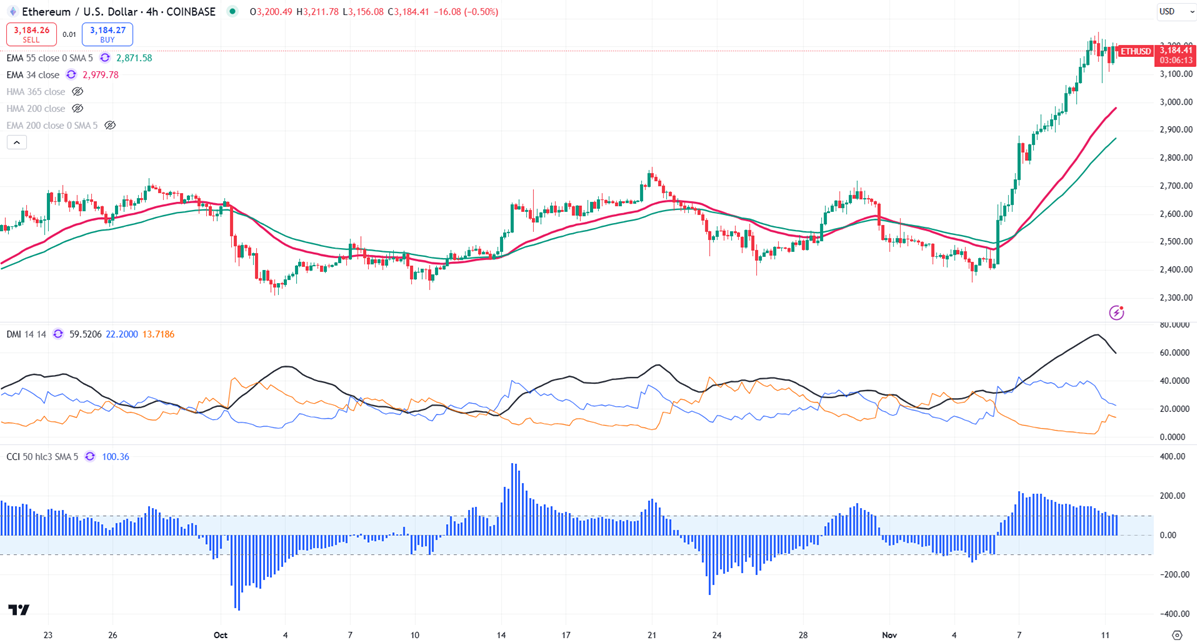Image resolution: width=1197 pixels, height=643 pixels.
Task: Click the 2,300.00 price axis label
Action: (x=1176, y=298)
